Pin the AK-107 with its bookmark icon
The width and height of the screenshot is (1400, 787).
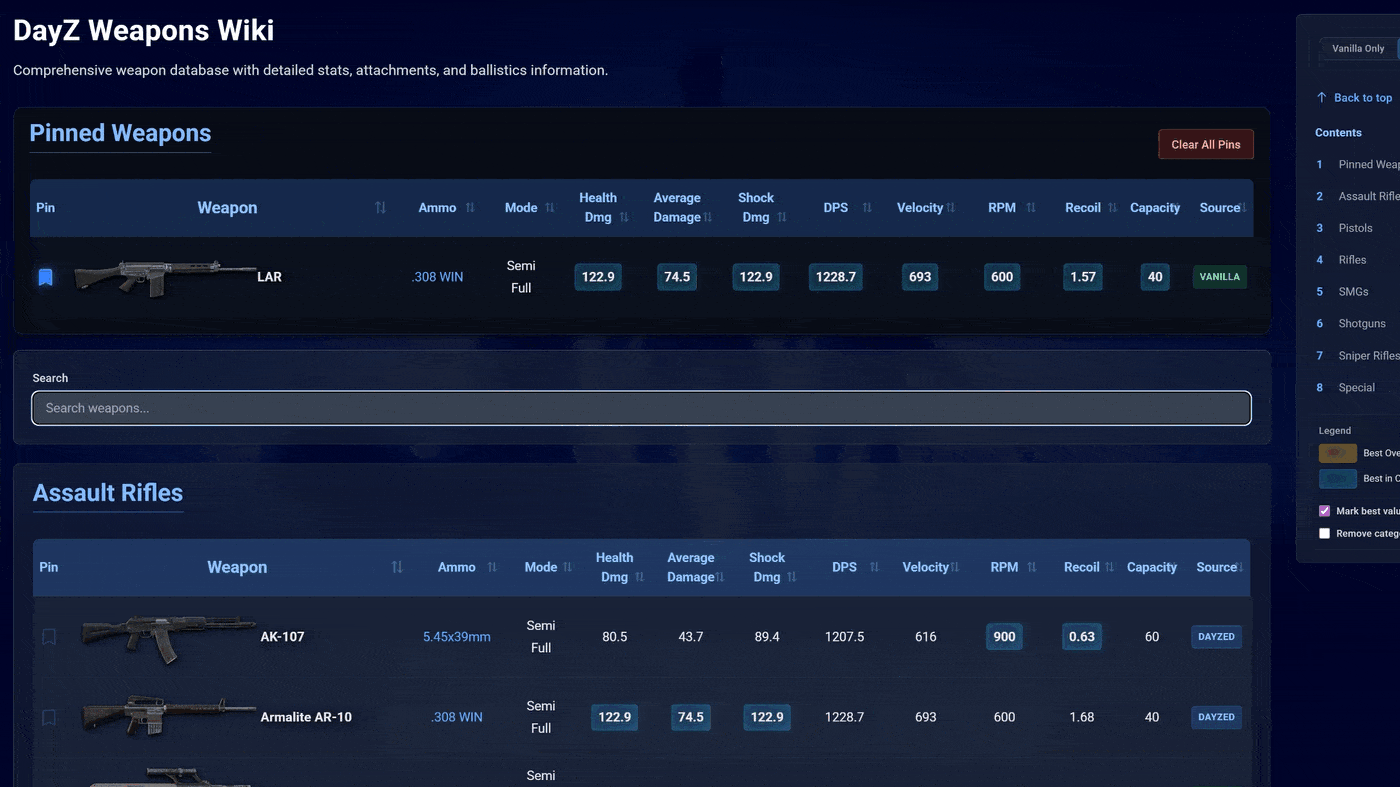tap(49, 637)
